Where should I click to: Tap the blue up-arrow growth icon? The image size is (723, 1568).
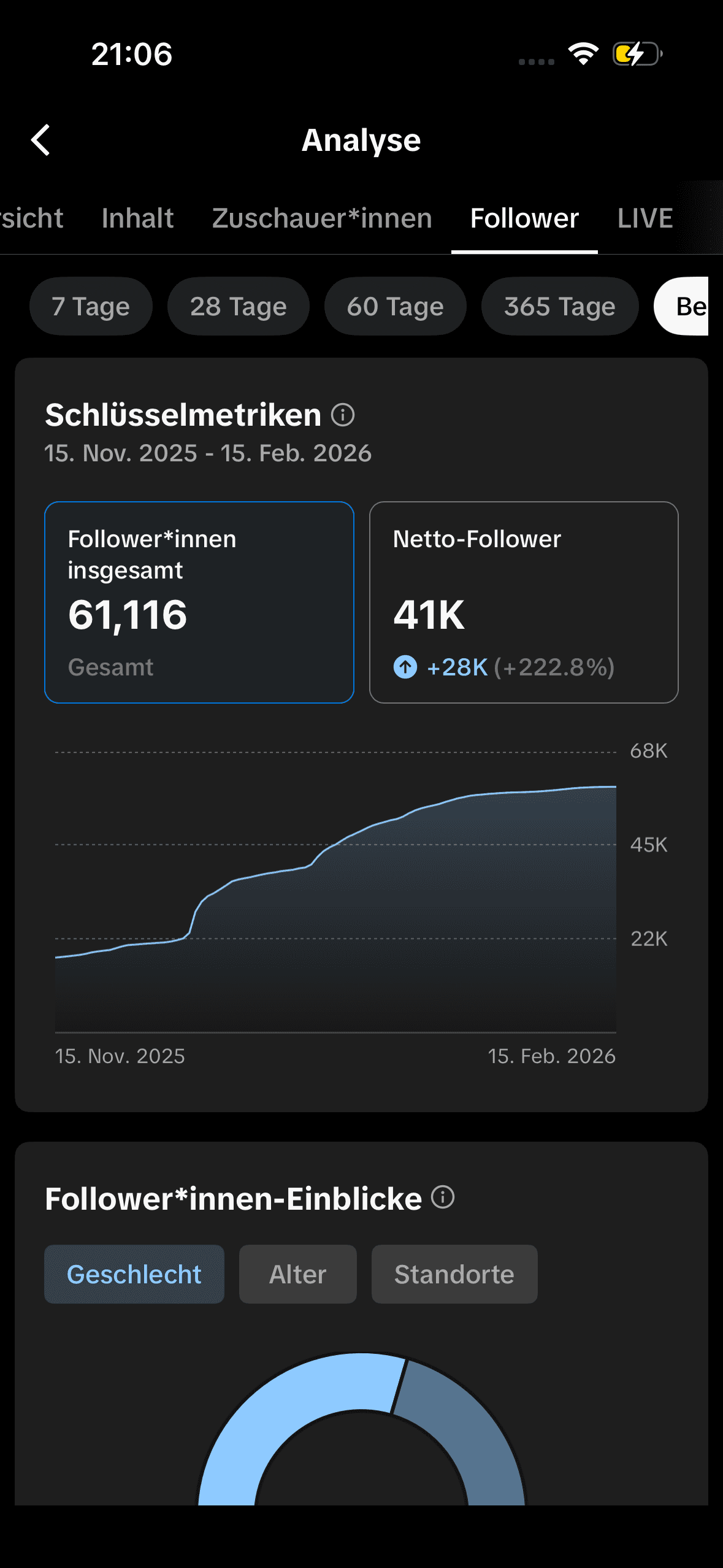(405, 667)
